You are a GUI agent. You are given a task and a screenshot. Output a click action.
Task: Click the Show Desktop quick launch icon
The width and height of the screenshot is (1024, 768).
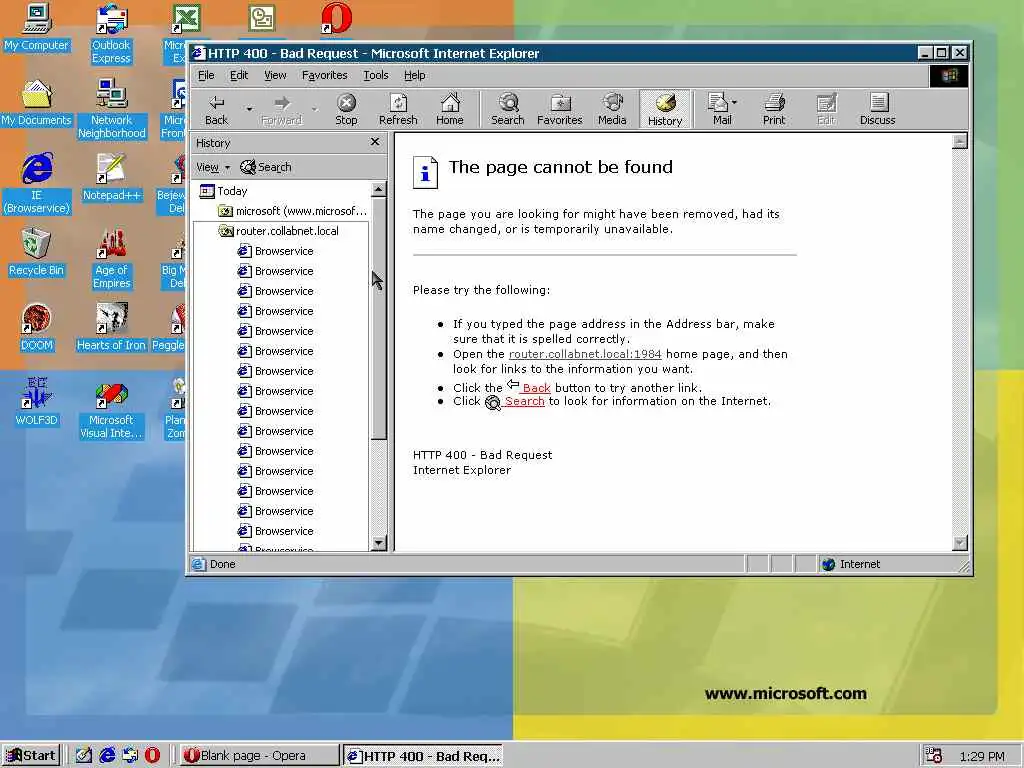click(84, 756)
